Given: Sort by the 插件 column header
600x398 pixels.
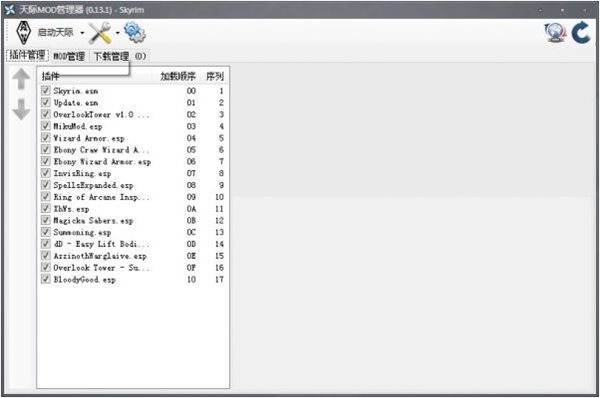Looking at the screenshot, I should click(50, 77).
